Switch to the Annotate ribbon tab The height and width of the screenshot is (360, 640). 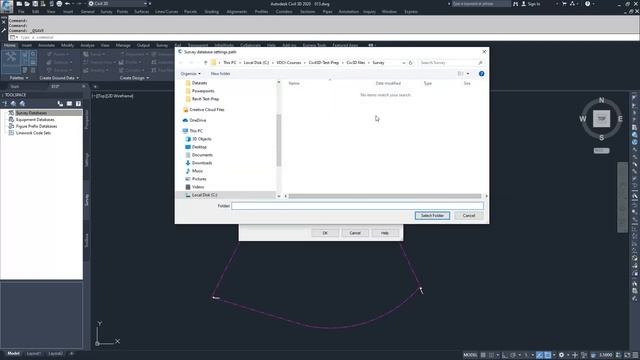(x=46, y=45)
